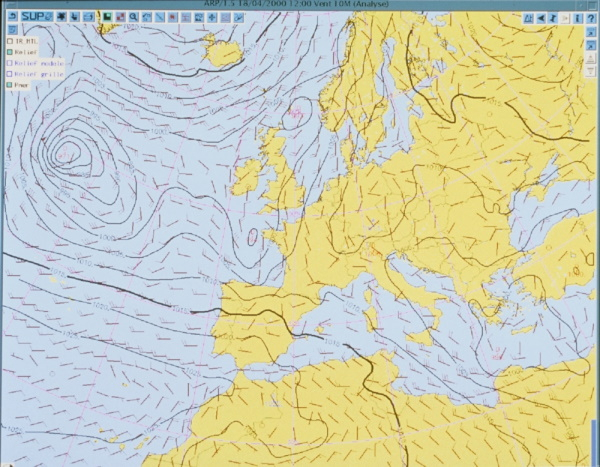Click the layer panel icon below back arrow
Viewport: 600px width, 467px height.
point(9,29)
